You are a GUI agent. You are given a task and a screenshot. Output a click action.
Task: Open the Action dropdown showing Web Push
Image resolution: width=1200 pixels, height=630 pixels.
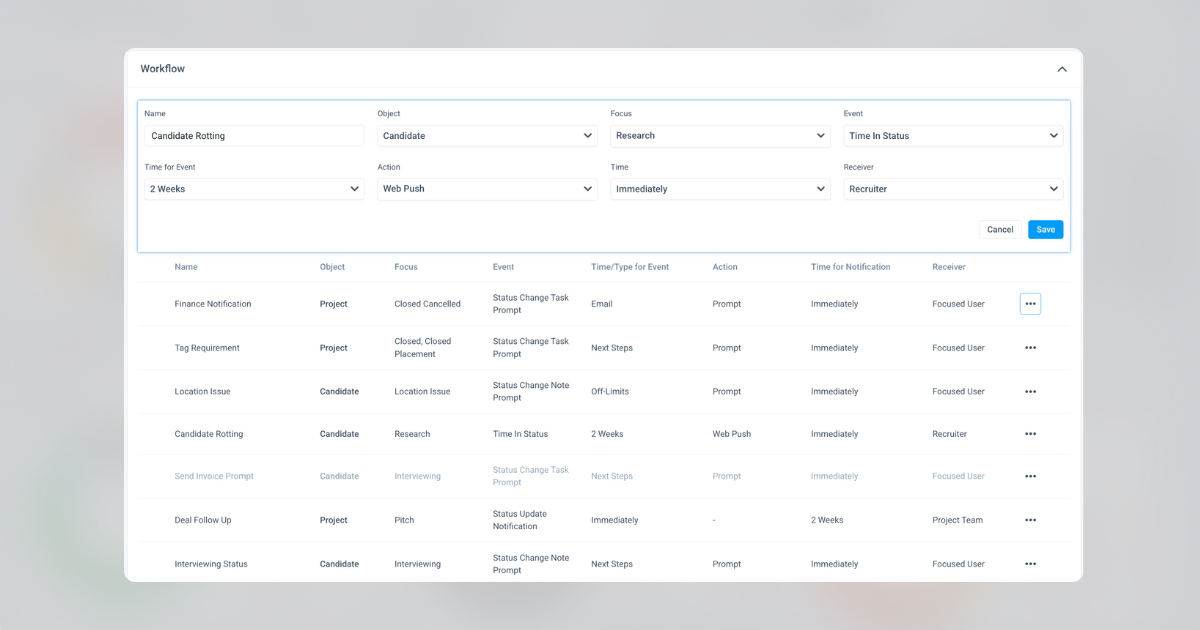[487, 189]
